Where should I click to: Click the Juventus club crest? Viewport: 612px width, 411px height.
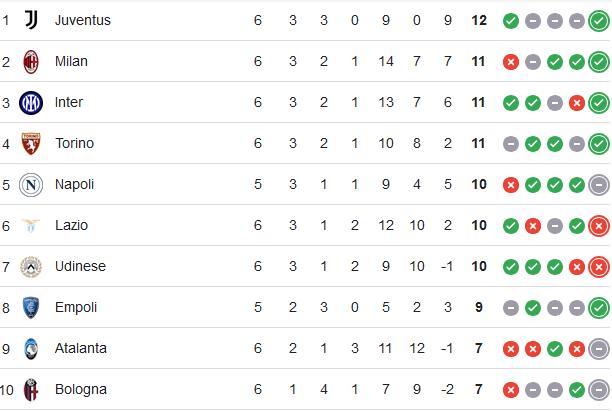point(31,20)
